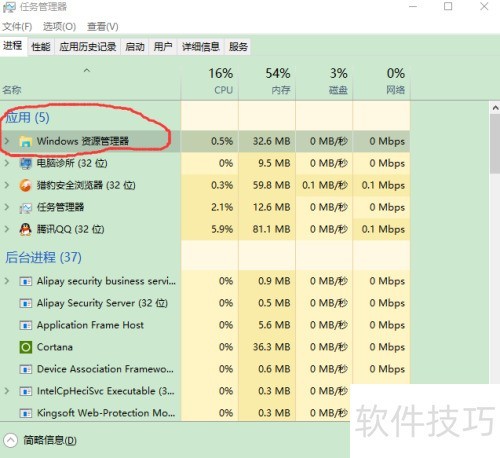Open the 选项(O) menu

(59, 26)
